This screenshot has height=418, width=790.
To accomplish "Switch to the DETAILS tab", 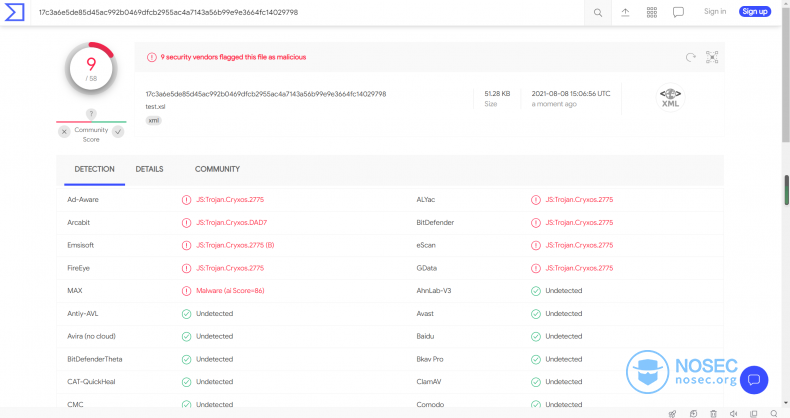I will click(x=149, y=169).
